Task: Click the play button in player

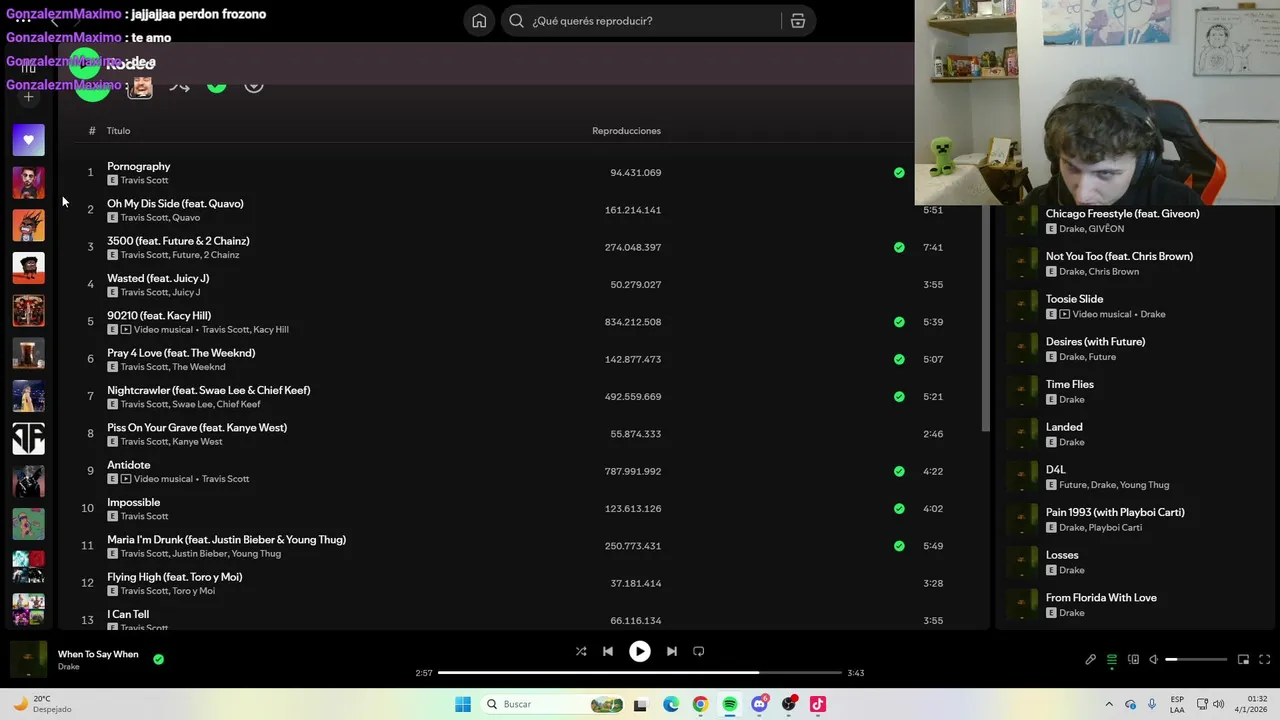Action: pos(640,651)
